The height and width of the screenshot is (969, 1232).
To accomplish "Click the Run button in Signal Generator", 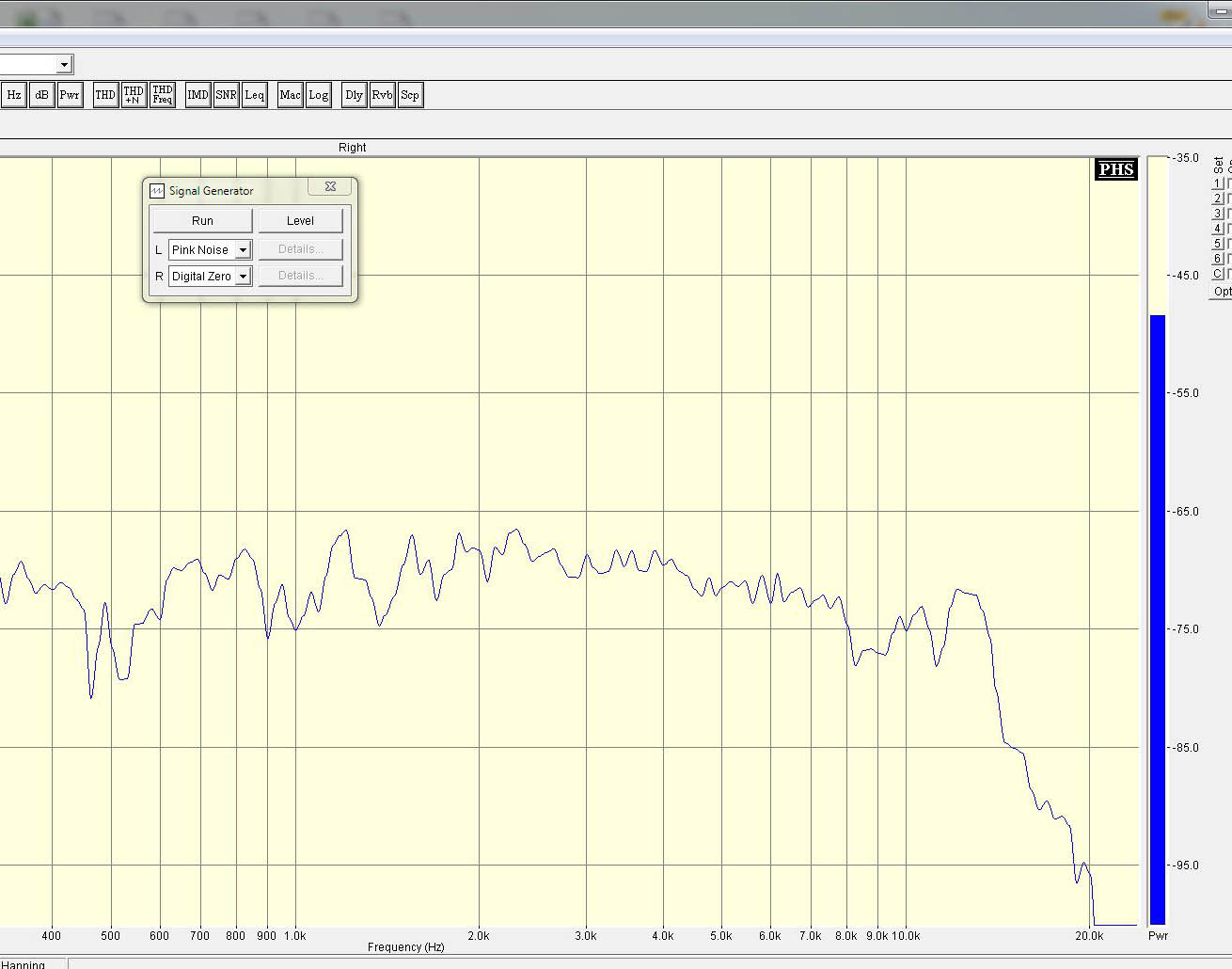I will pyautogui.click(x=202, y=221).
